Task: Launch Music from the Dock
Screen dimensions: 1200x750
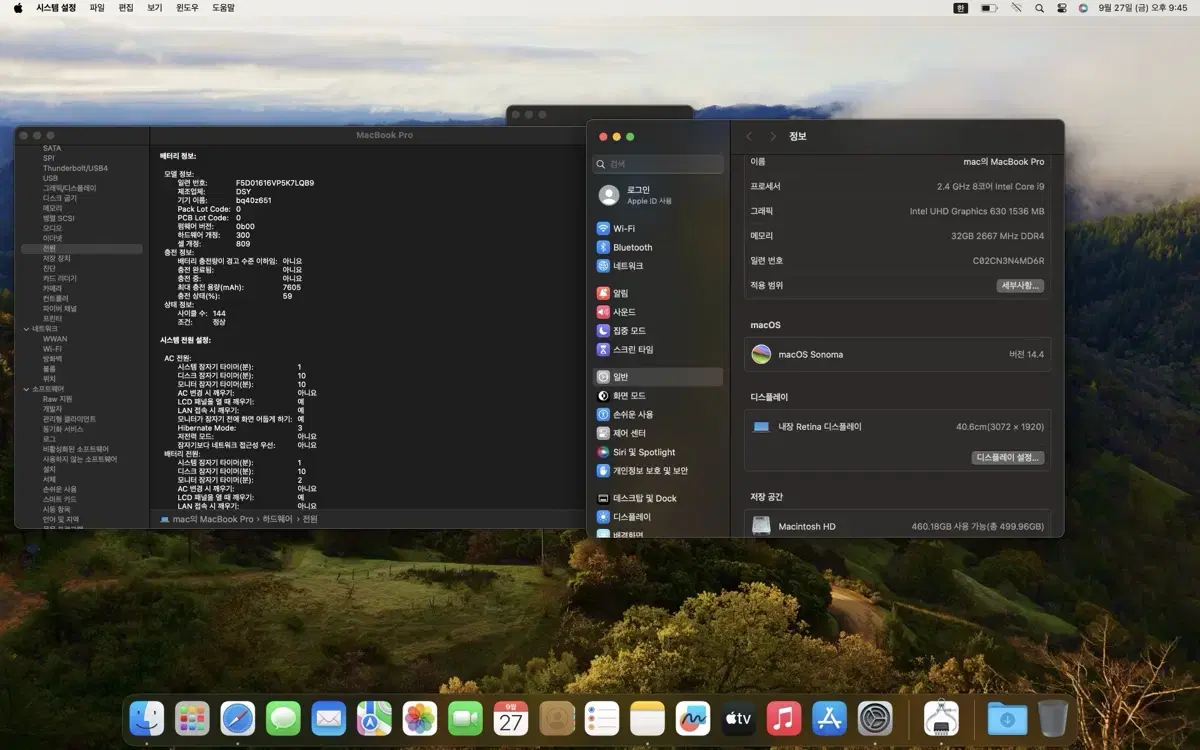Action: coord(784,718)
